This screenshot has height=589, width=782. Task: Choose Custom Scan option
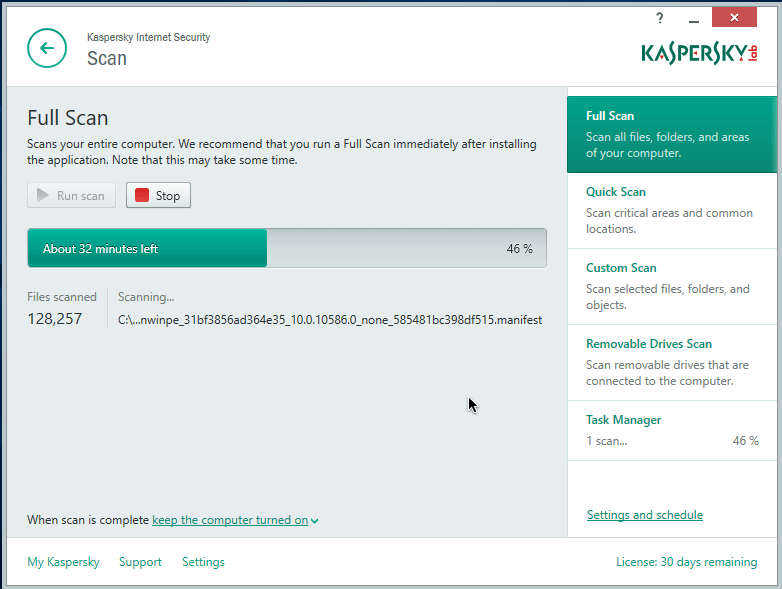(x=672, y=286)
